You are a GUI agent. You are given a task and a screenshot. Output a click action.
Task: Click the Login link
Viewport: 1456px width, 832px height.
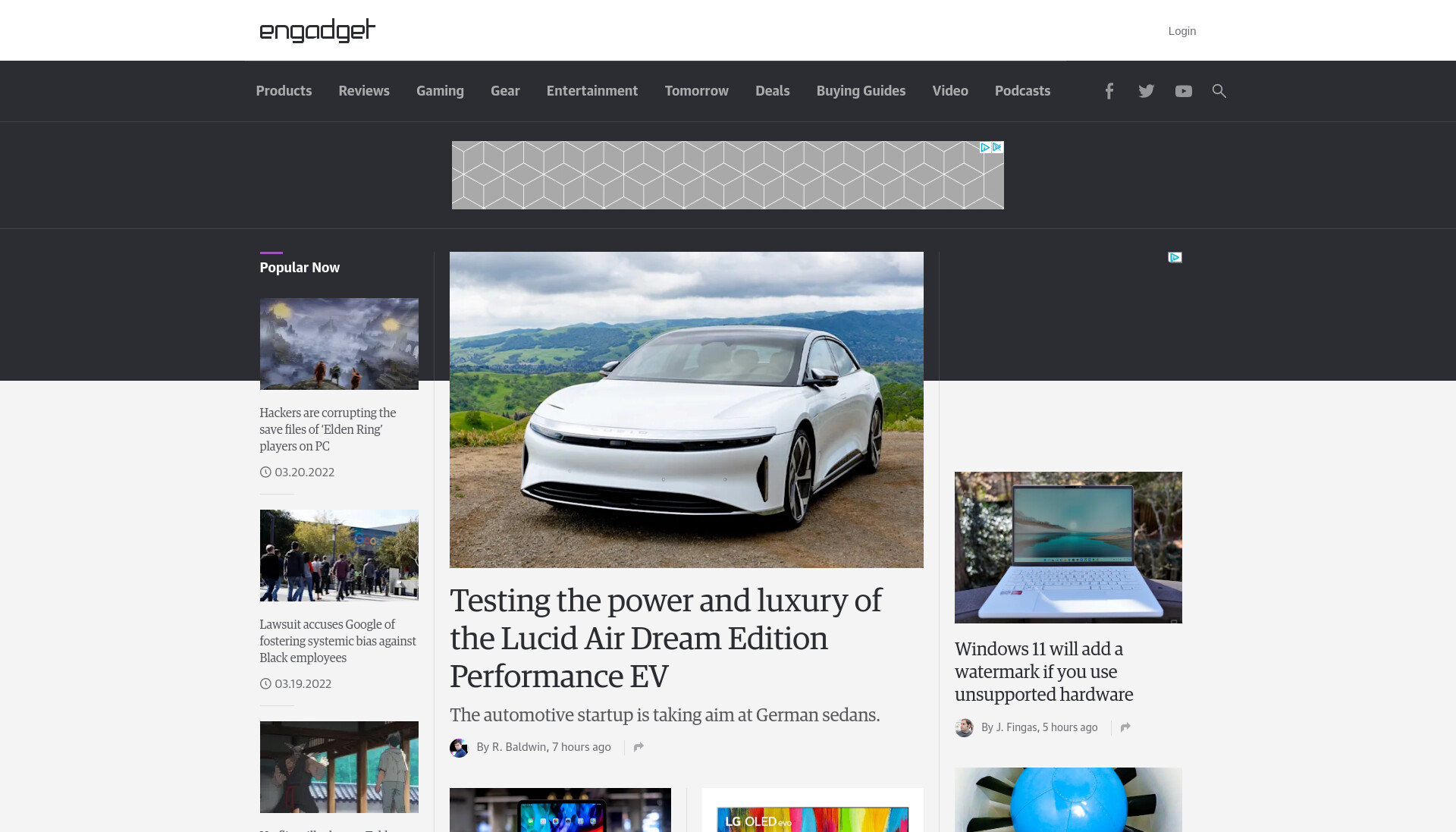point(1182,31)
